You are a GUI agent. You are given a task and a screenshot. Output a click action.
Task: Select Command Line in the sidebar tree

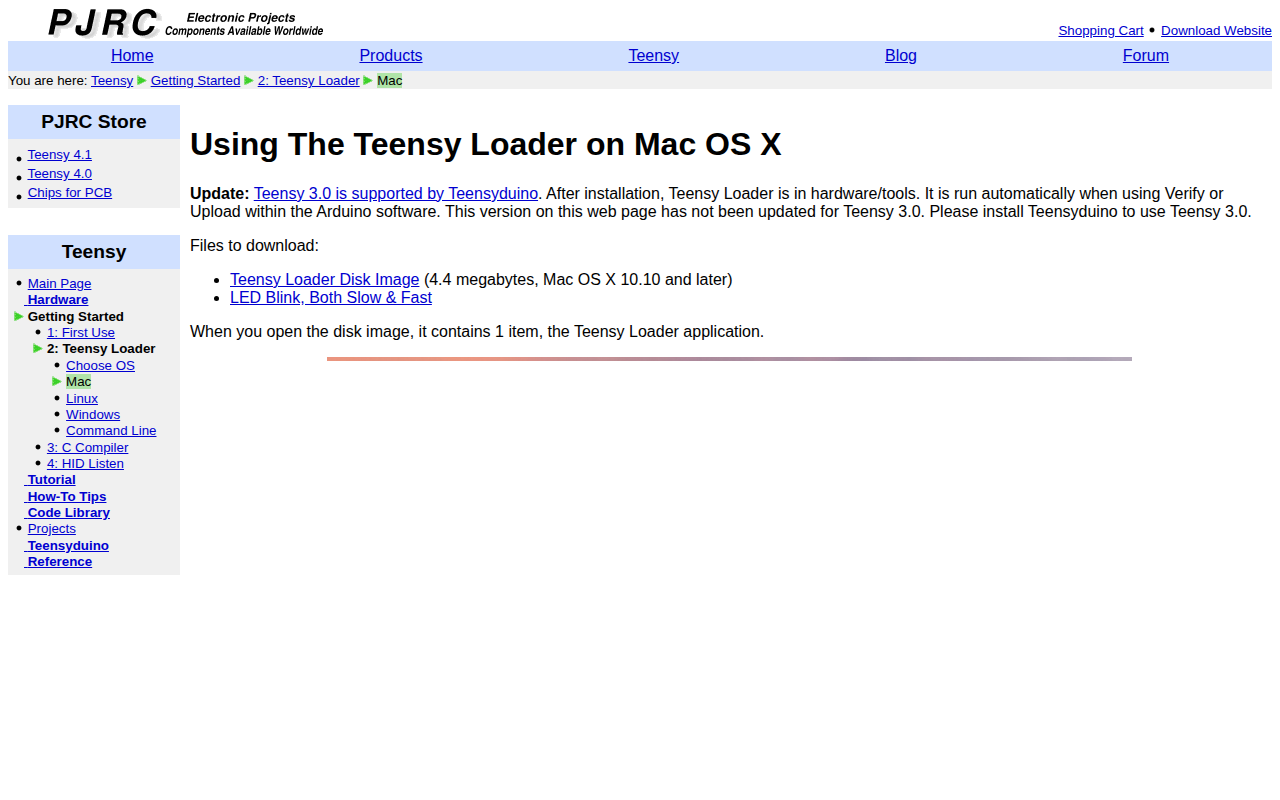click(111, 431)
